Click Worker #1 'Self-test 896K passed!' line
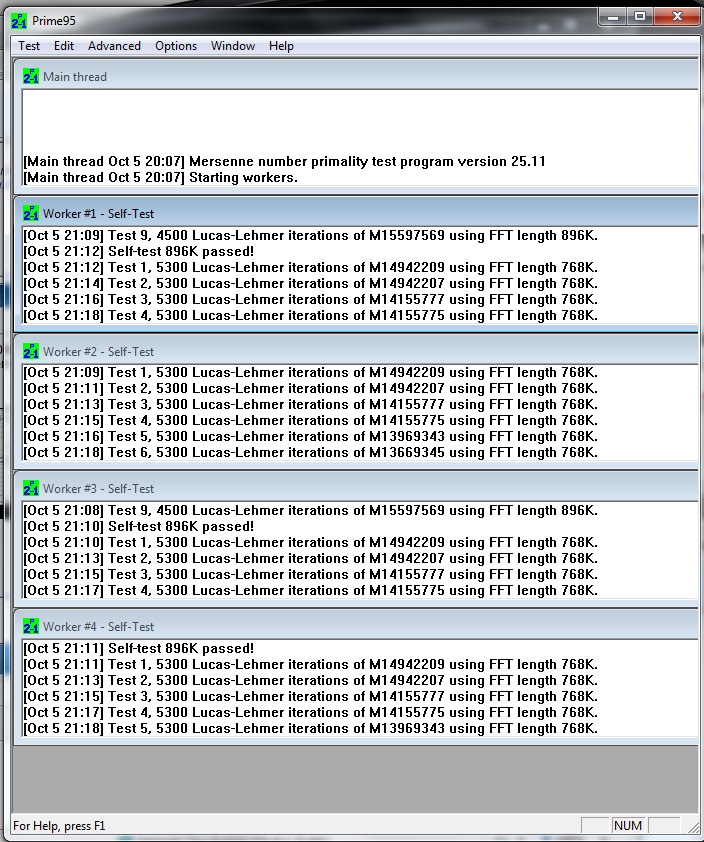The image size is (704, 842). point(139,251)
